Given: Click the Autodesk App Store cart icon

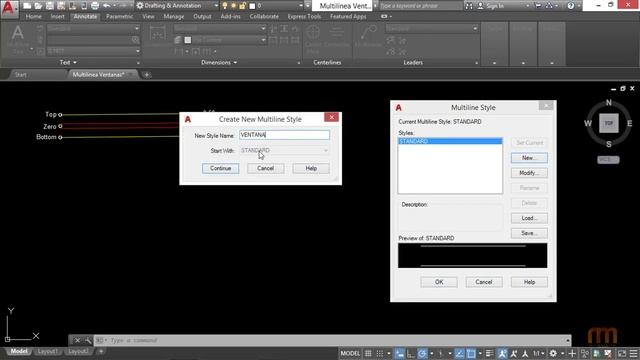Looking at the screenshot, I should (538, 6).
